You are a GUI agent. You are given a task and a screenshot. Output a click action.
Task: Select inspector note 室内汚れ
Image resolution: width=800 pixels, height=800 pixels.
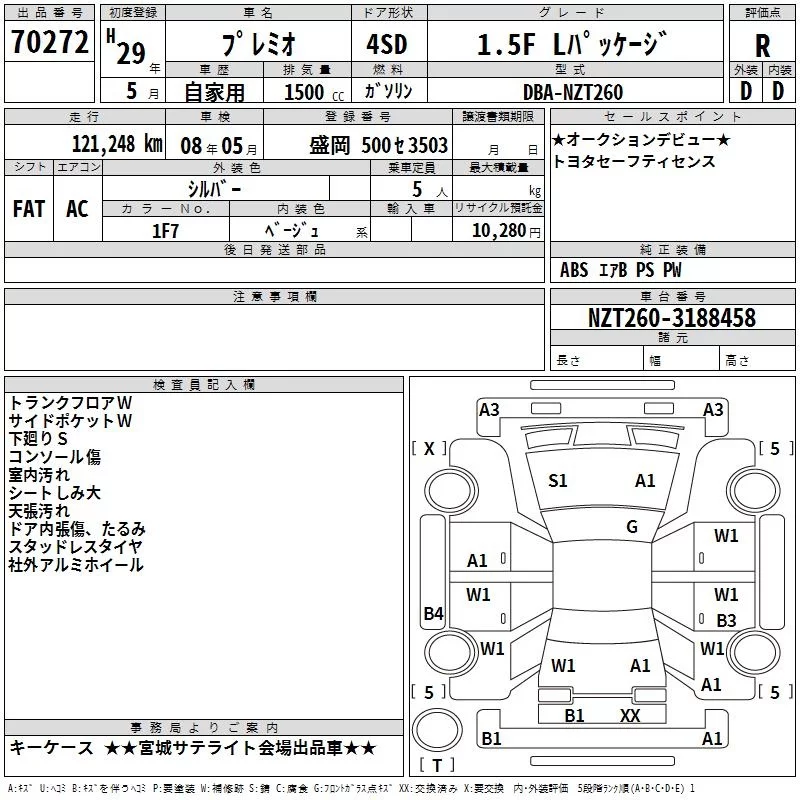click(39, 474)
